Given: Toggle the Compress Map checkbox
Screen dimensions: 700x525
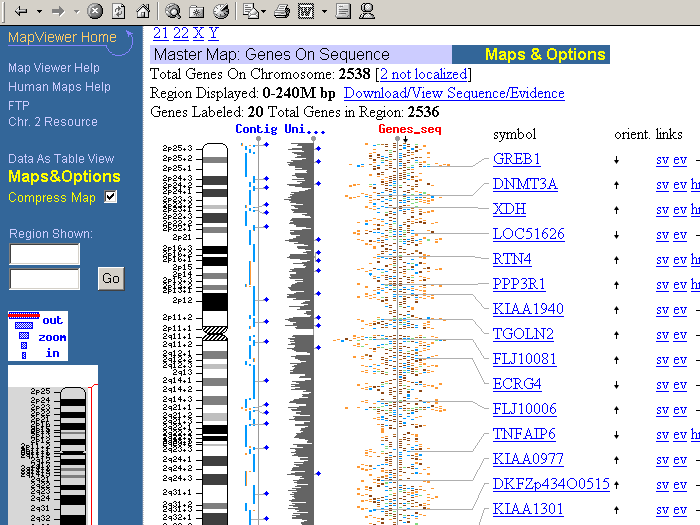Looking at the screenshot, I should (111, 196).
